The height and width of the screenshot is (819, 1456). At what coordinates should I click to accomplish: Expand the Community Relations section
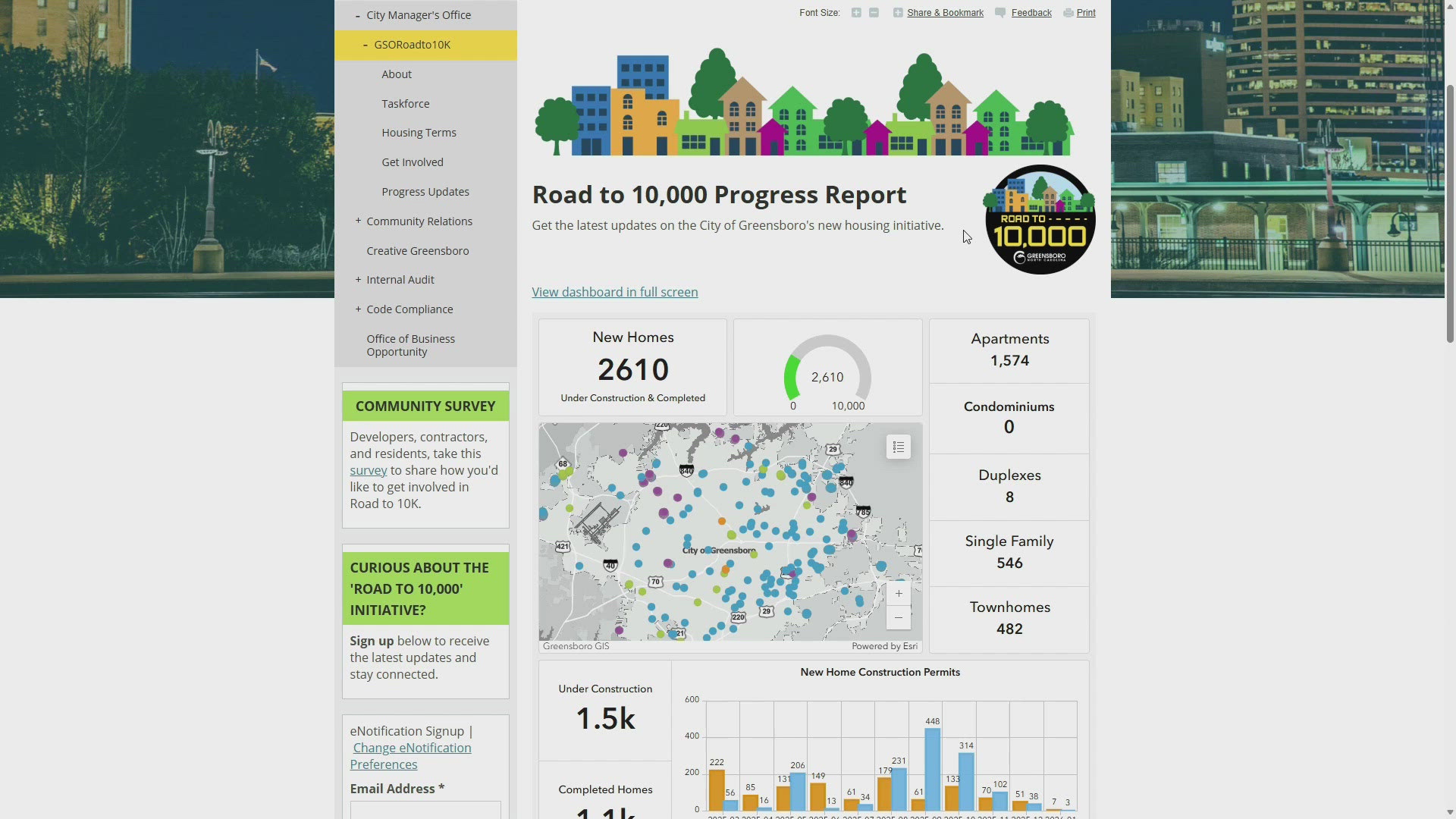point(358,221)
